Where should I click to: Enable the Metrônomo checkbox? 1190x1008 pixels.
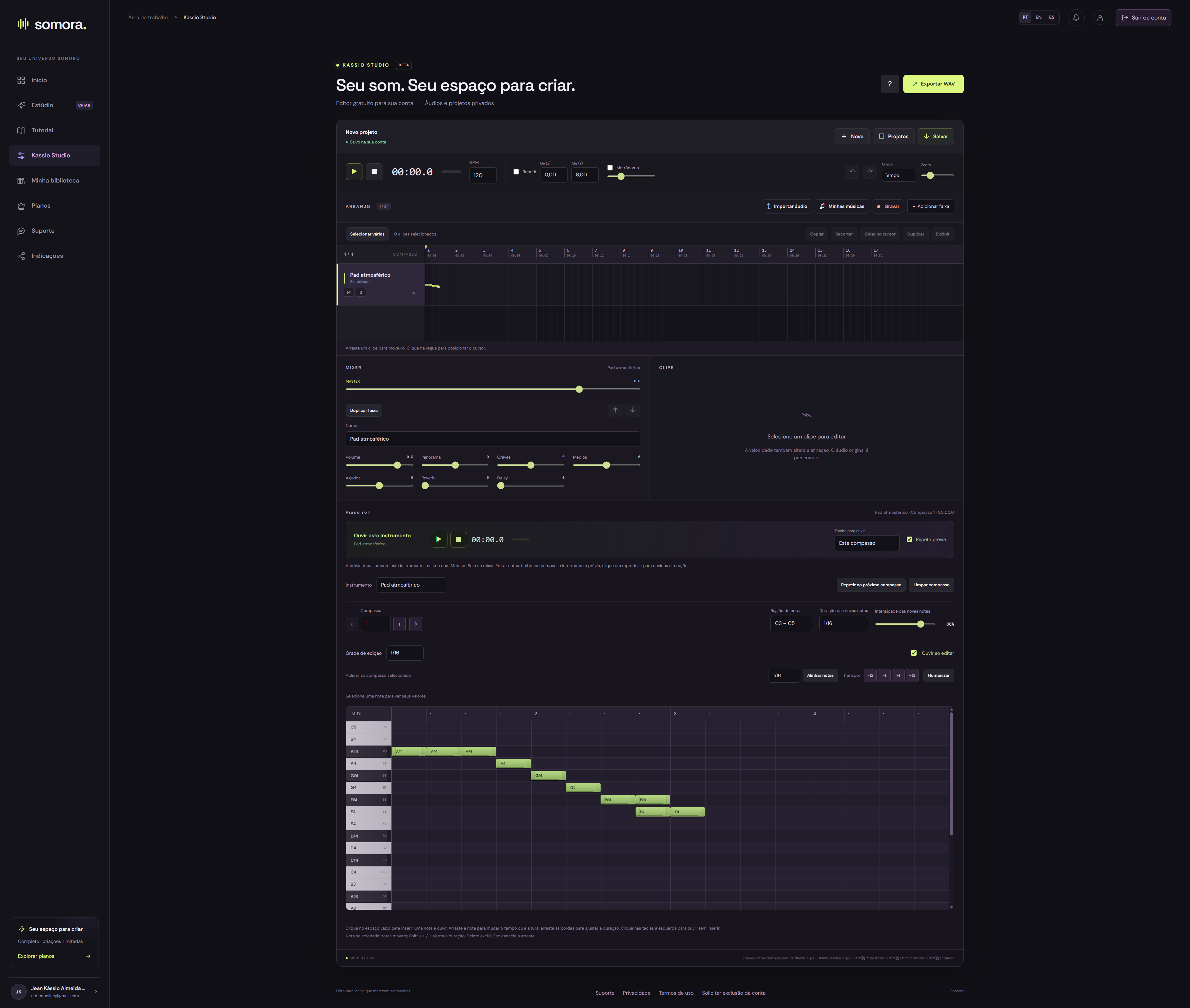(x=610, y=168)
